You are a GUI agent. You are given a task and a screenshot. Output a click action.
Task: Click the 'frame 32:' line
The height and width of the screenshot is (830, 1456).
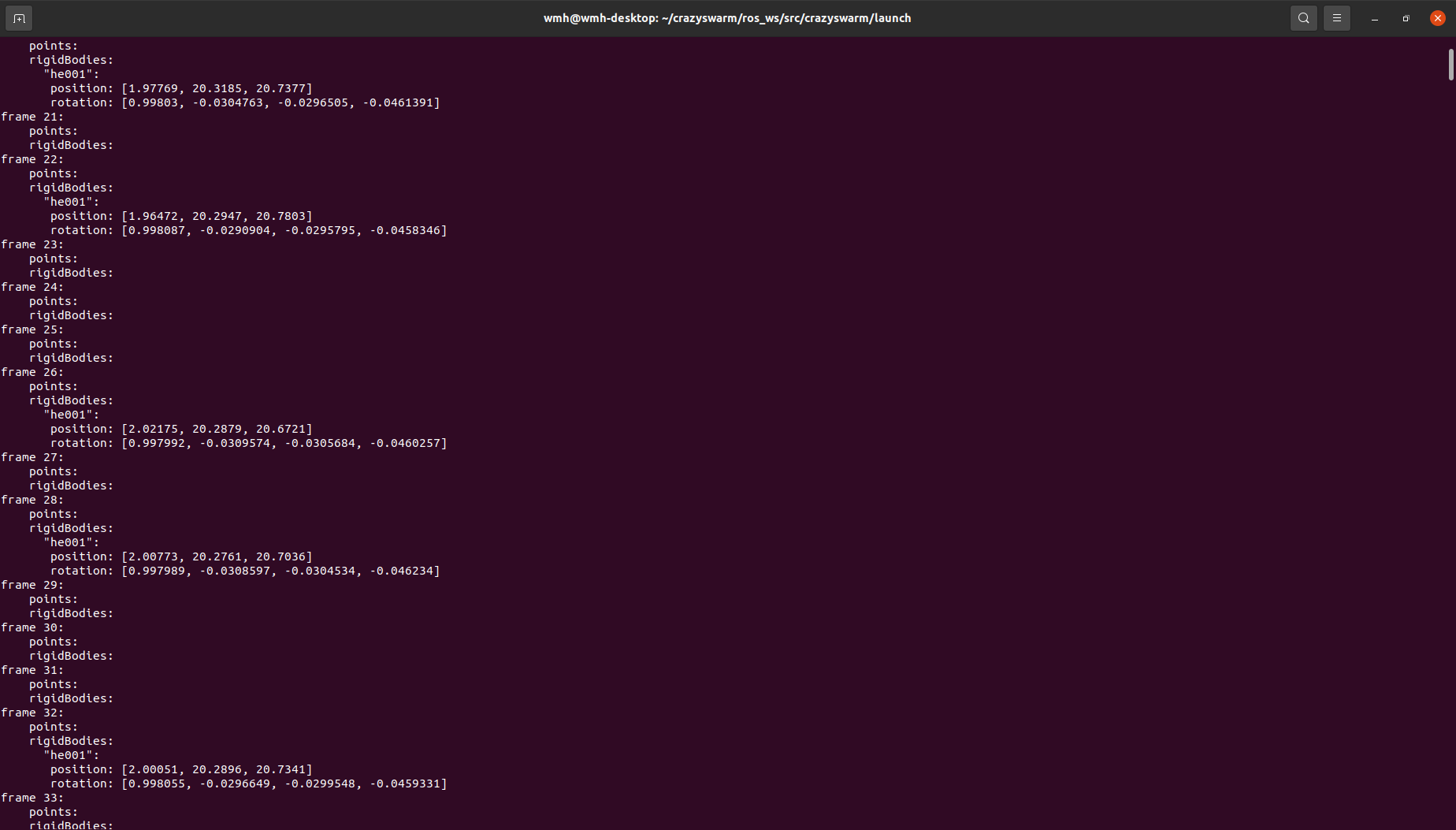point(32,713)
